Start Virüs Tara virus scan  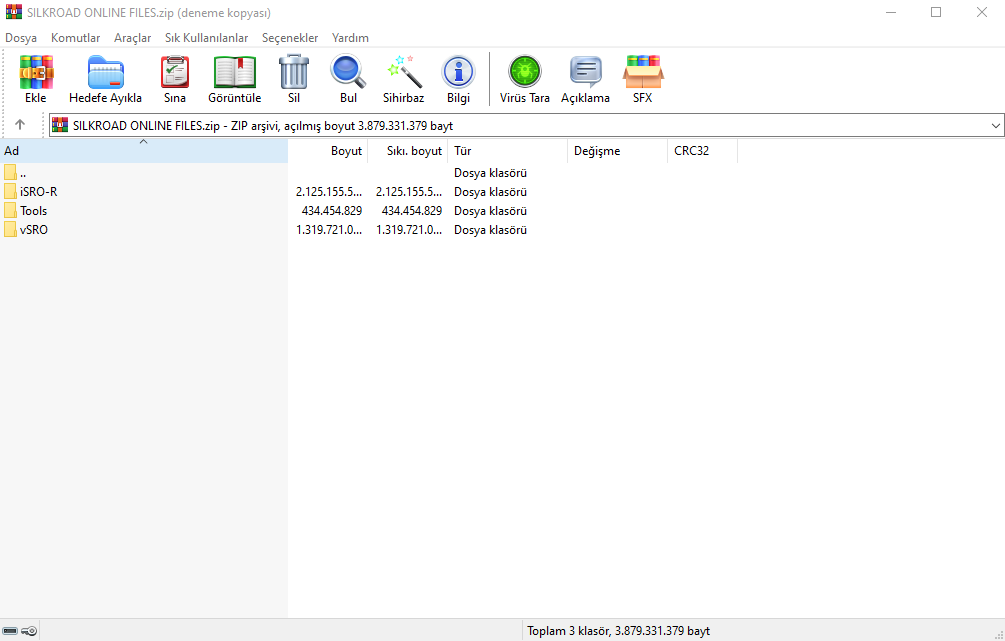pyautogui.click(x=525, y=79)
